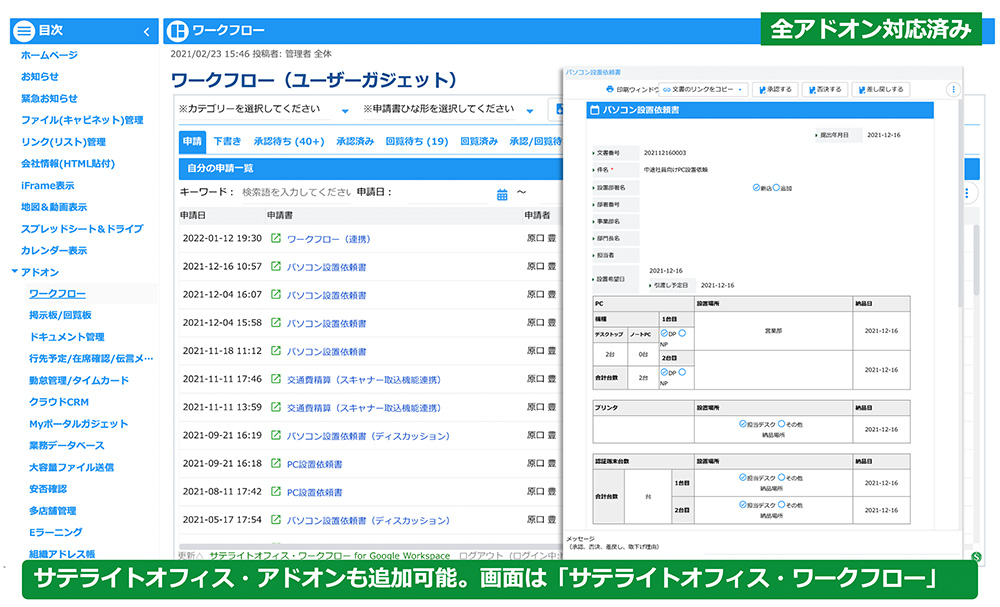
Task: Open external-link icon for 2021-09-21 16:19 row
Action: pyautogui.click(x=276, y=435)
